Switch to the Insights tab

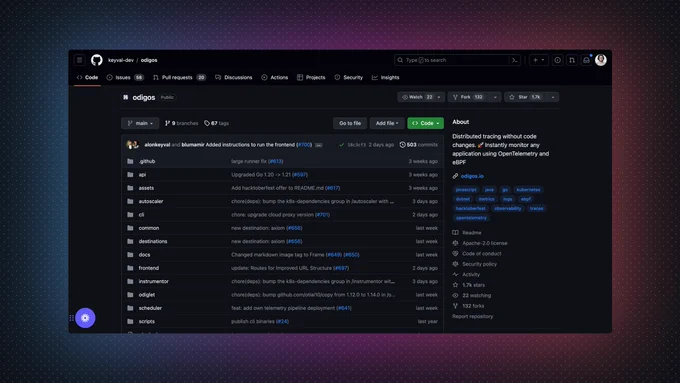[x=386, y=78]
